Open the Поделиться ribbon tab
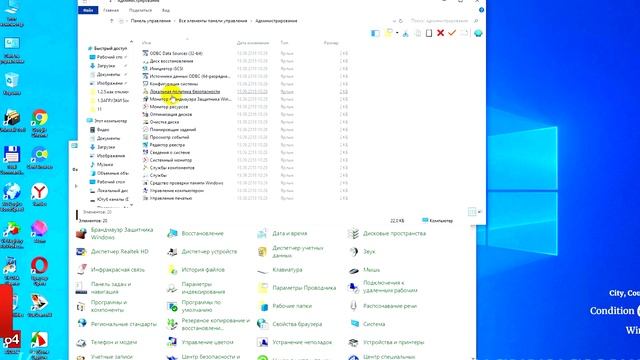The height and width of the screenshot is (360, 640). (140, 10)
